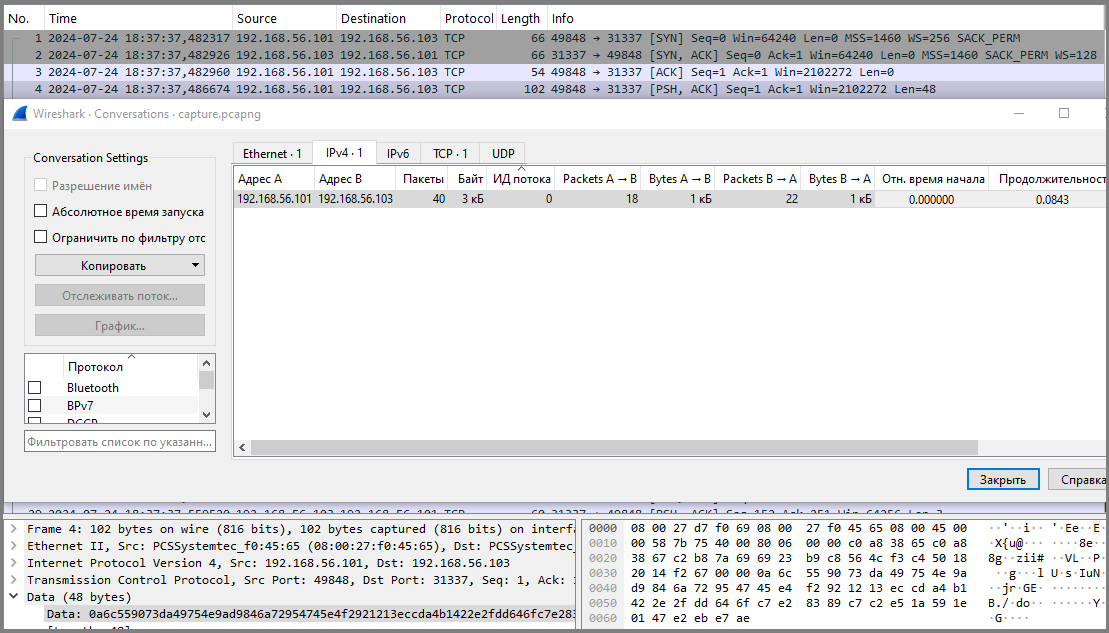The width and height of the screenshot is (1109, 633).
Task: Sort by Bytes B → A column
Action: pos(839,179)
